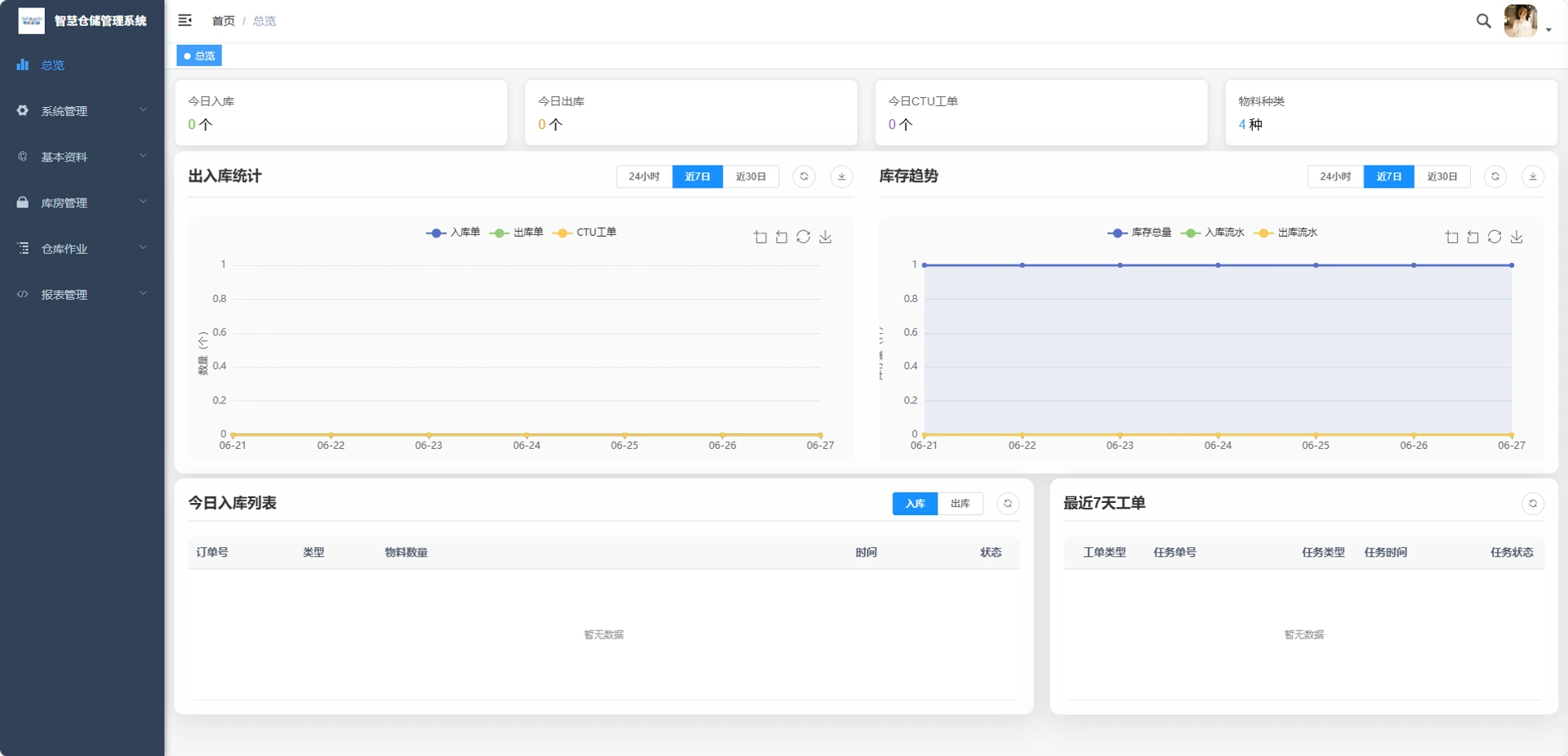Click the 今日入库 stat card
The width and height of the screenshot is (1568, 756).
pyautogui.click(x=341, y=113)
